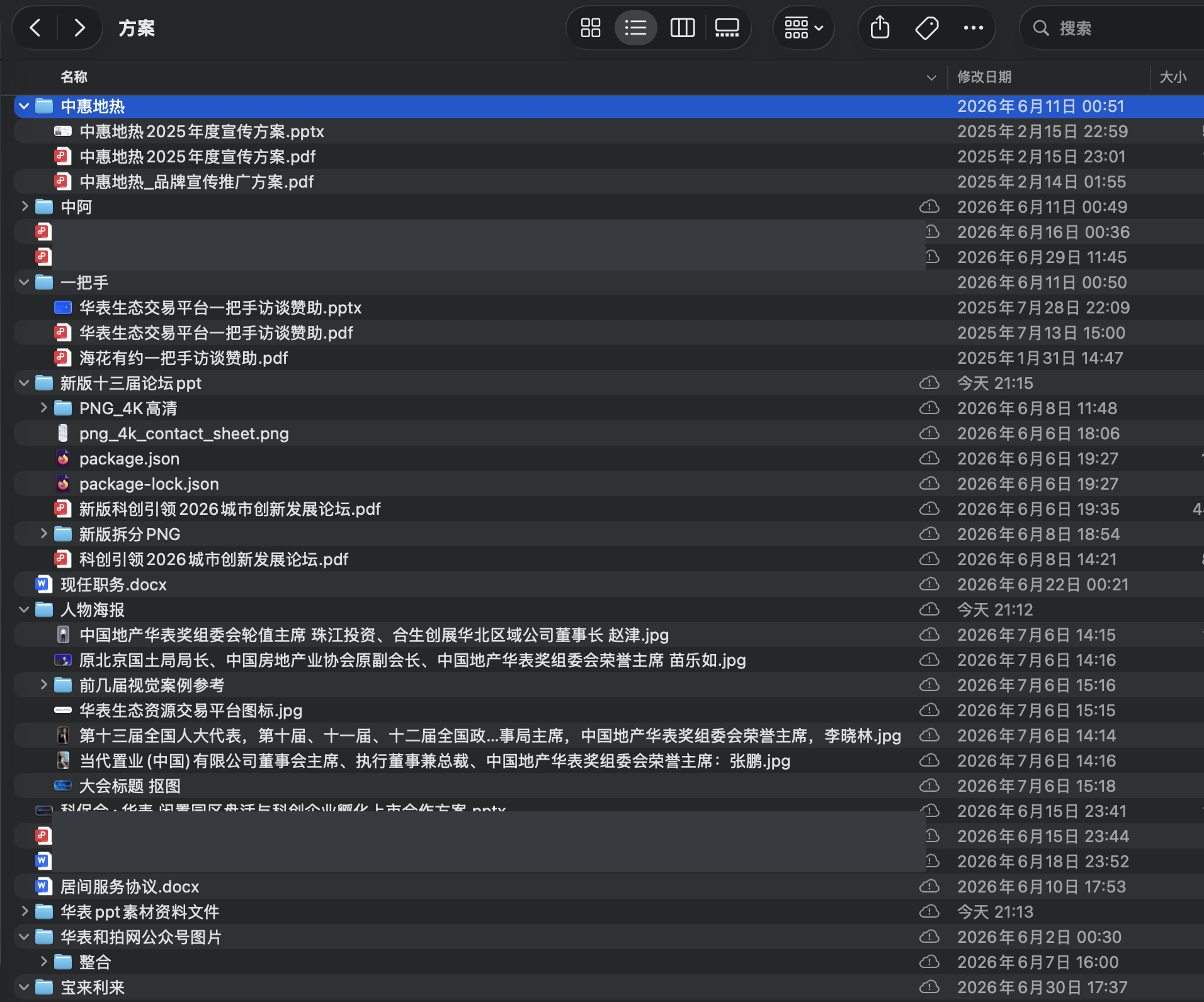
Task: Sort by the 修改日期 column header
Action: (x=984, y=77)
